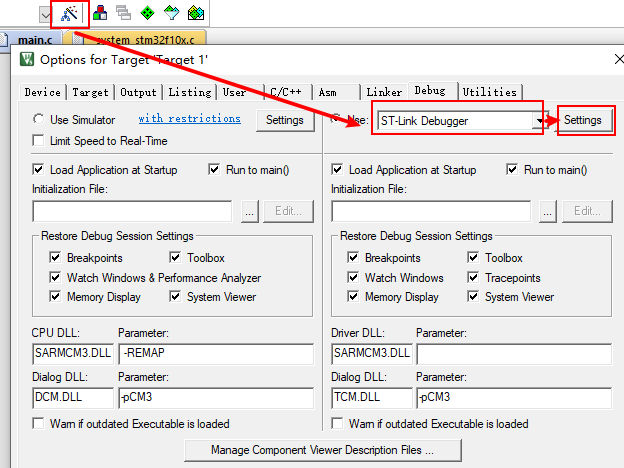The height and width of the screenshot is (468, 624).
Task: Browse for right-side initialization file with '...' button
Action: pos(548,211)
